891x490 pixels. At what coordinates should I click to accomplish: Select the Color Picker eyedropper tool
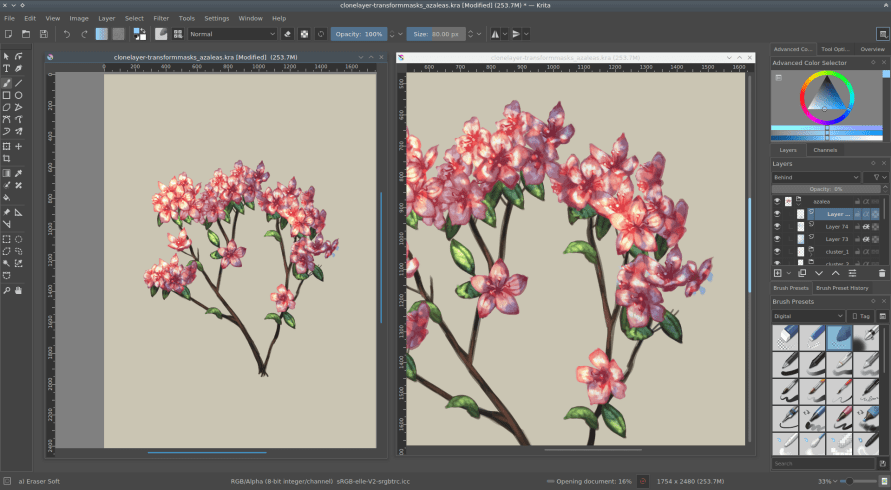[19, 173]
